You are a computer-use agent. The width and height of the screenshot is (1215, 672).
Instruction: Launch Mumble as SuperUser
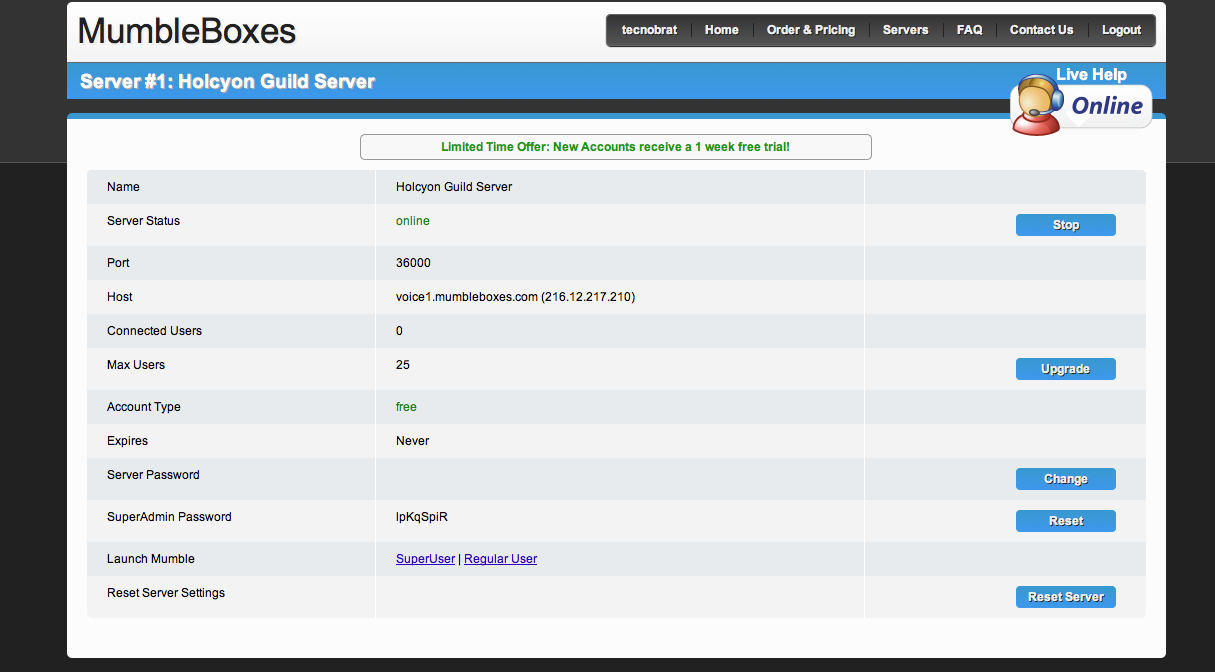(425, 559)
